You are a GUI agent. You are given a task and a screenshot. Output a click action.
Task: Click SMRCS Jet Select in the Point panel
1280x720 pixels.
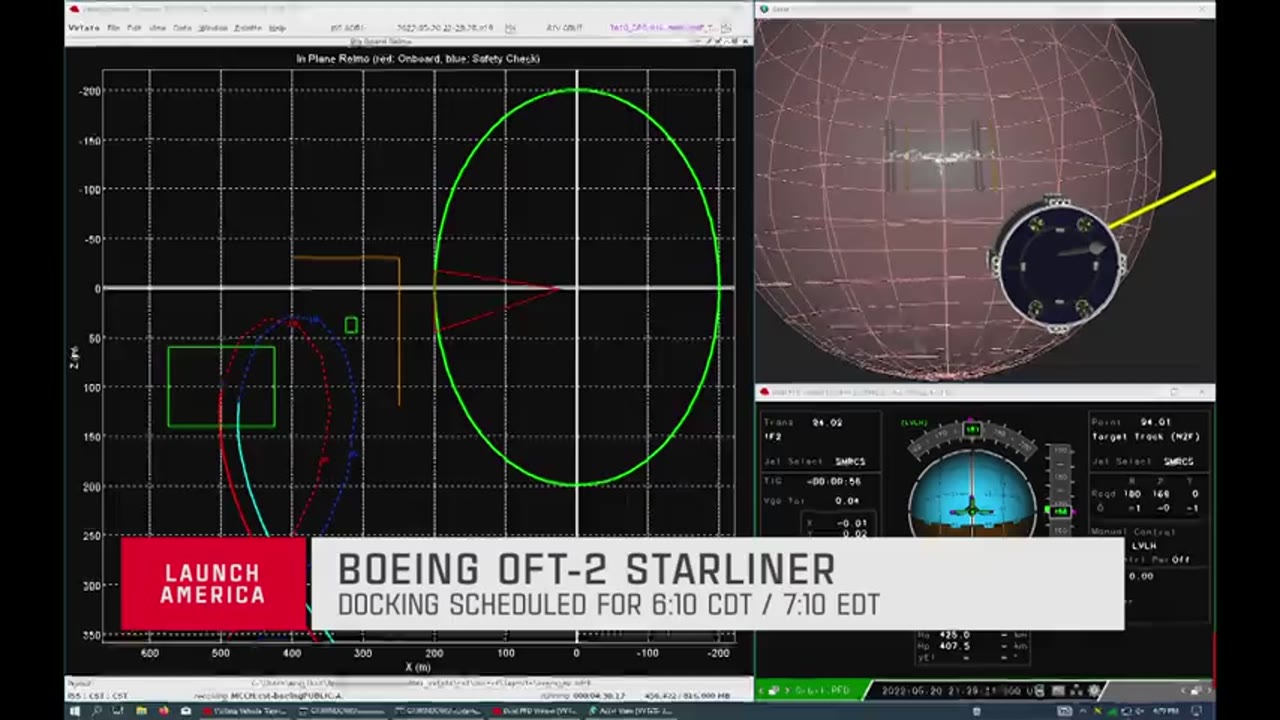click(1178, 462)
